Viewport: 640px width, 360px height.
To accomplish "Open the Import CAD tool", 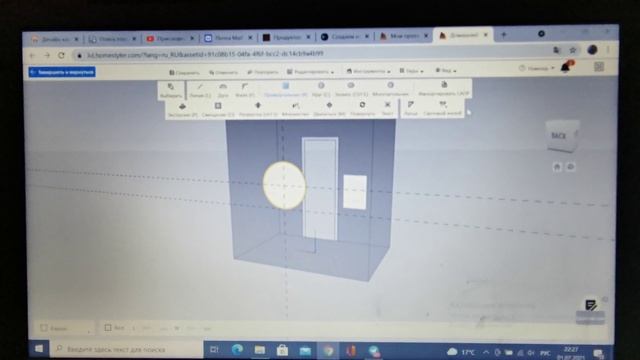I will (444, 89).
